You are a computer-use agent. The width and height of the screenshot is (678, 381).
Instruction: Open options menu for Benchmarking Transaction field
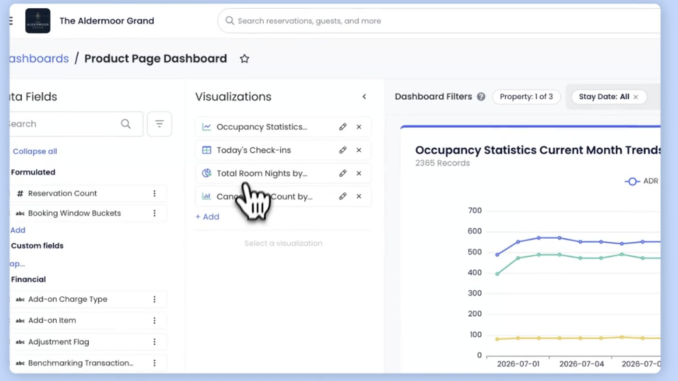154,363
